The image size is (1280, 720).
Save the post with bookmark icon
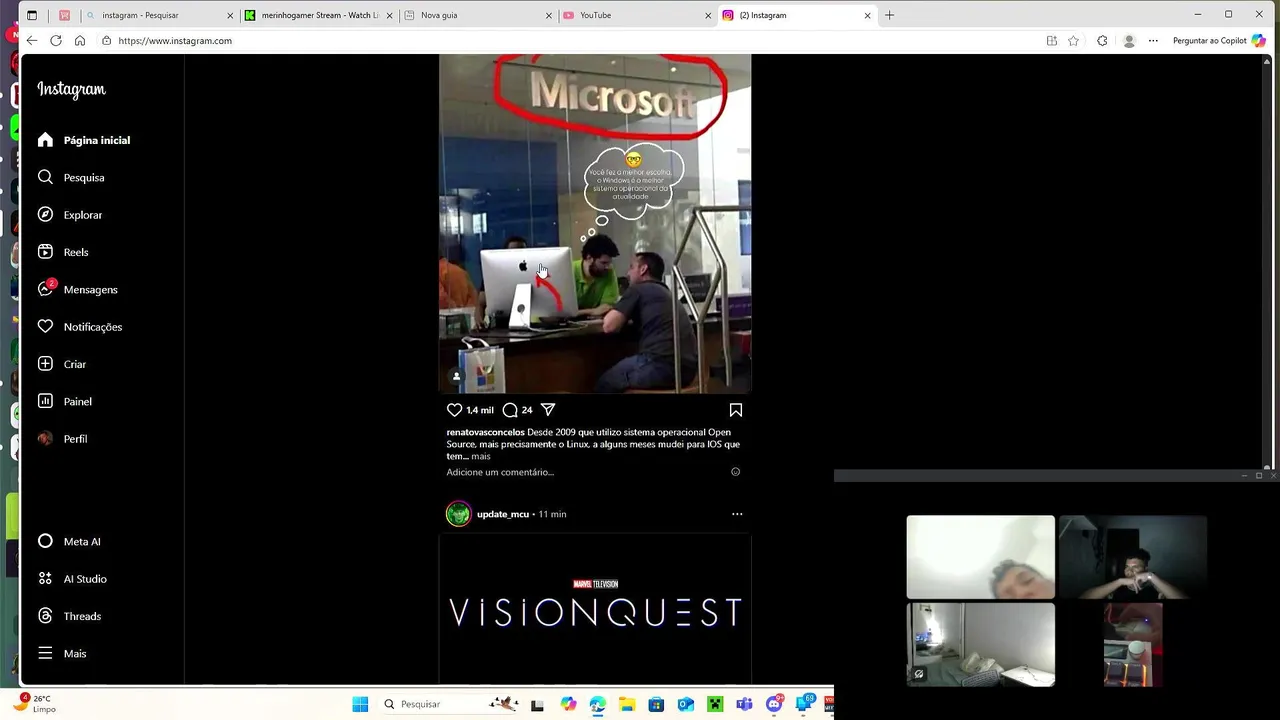tap(736, 410)
